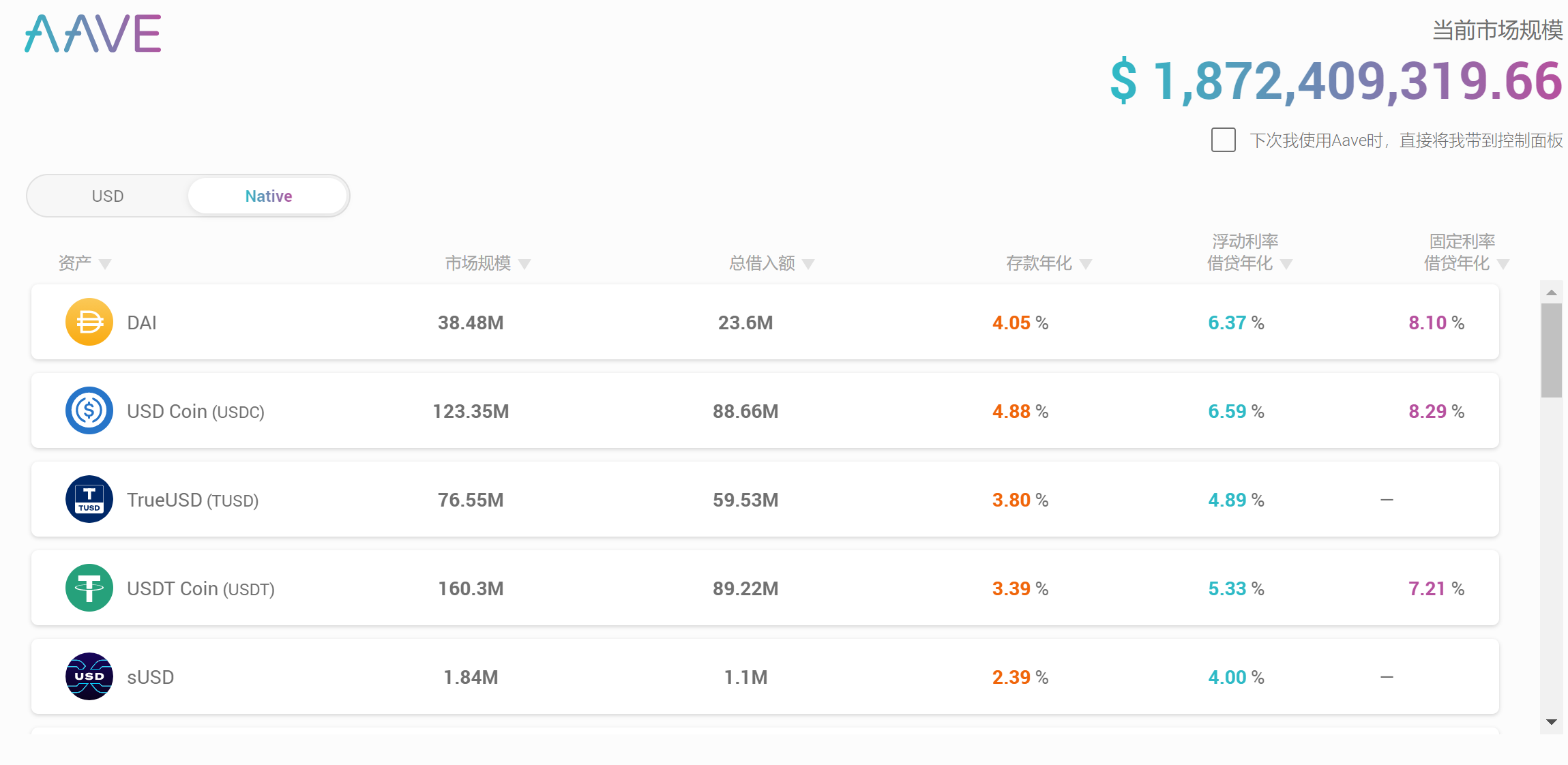Screen dimensions: 1568x765
Task: Sort by the 市场规模 column arrow
Action: (x=524, y=264)
